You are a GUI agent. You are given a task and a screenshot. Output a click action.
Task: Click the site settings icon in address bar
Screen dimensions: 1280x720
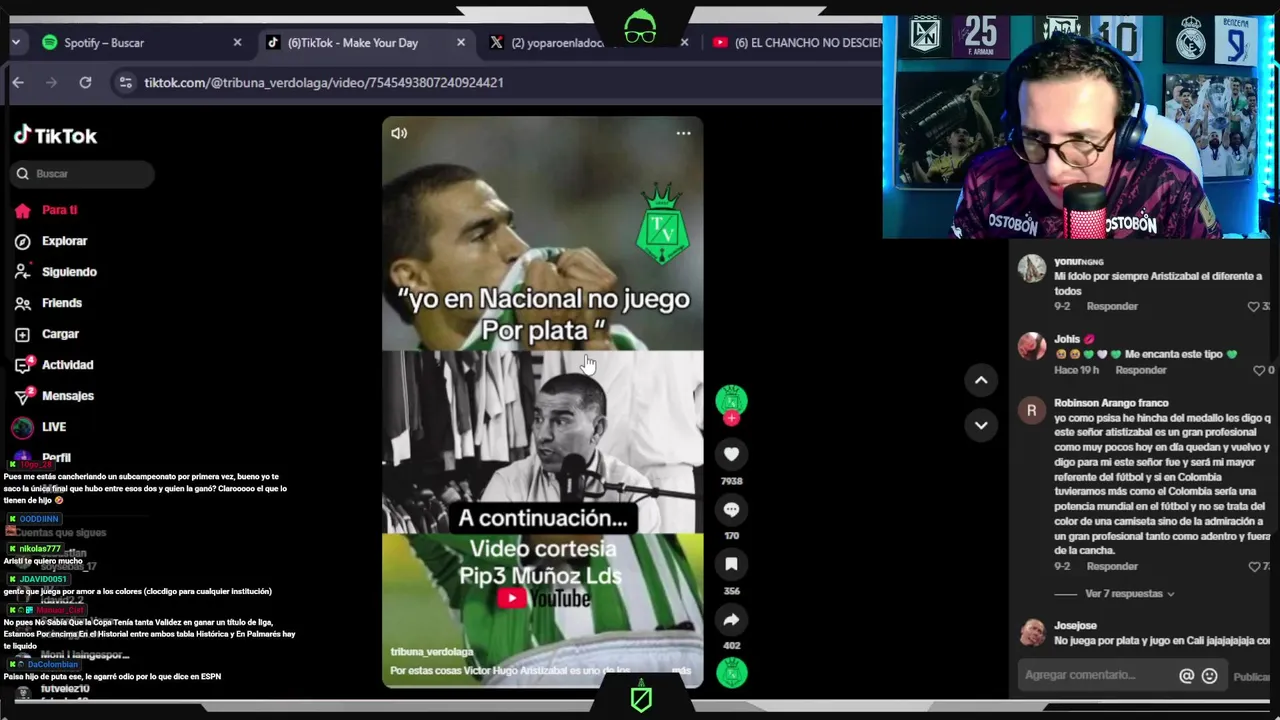click(x=125, y=83)
